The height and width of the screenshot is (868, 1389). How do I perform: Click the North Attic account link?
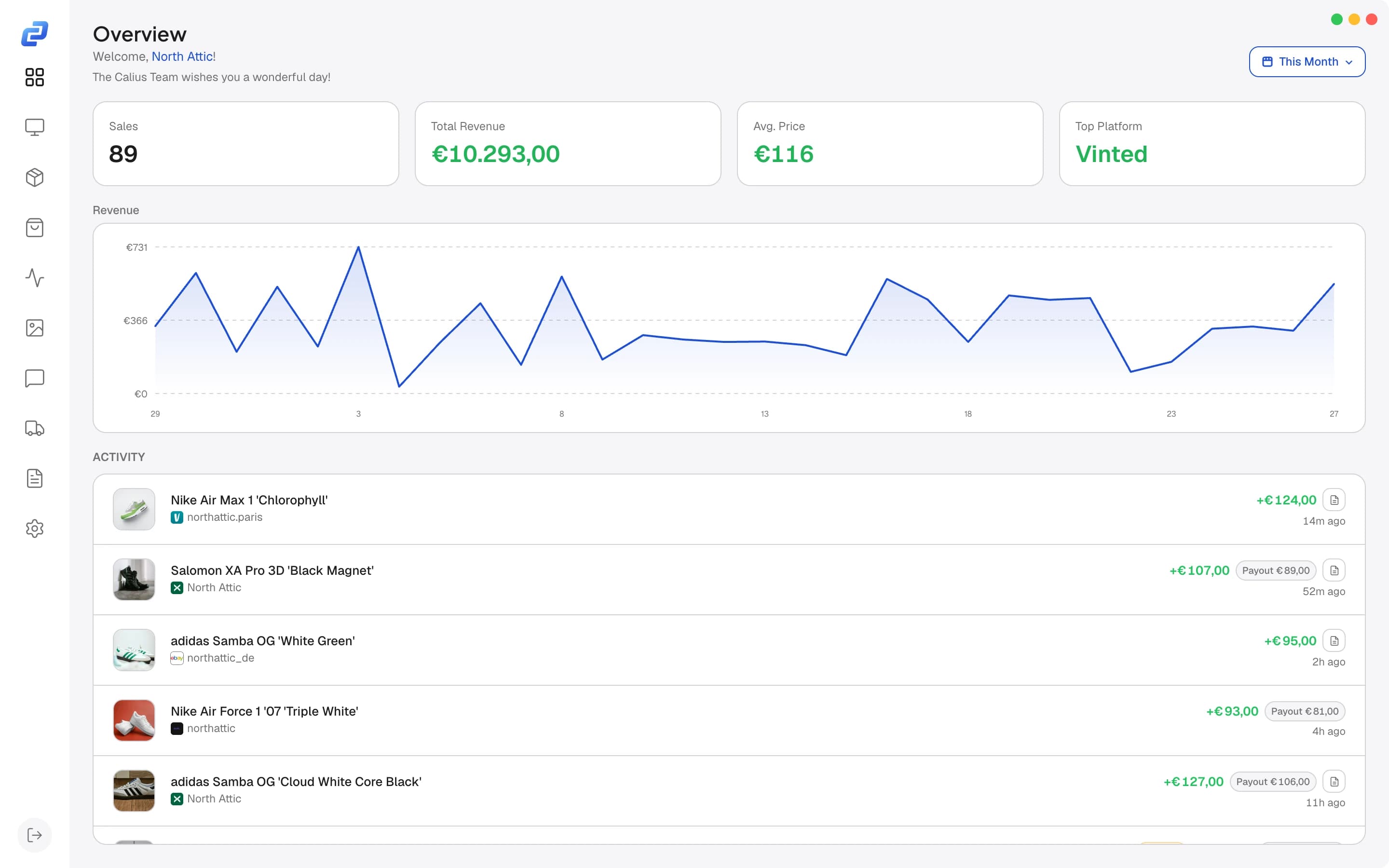182,56
